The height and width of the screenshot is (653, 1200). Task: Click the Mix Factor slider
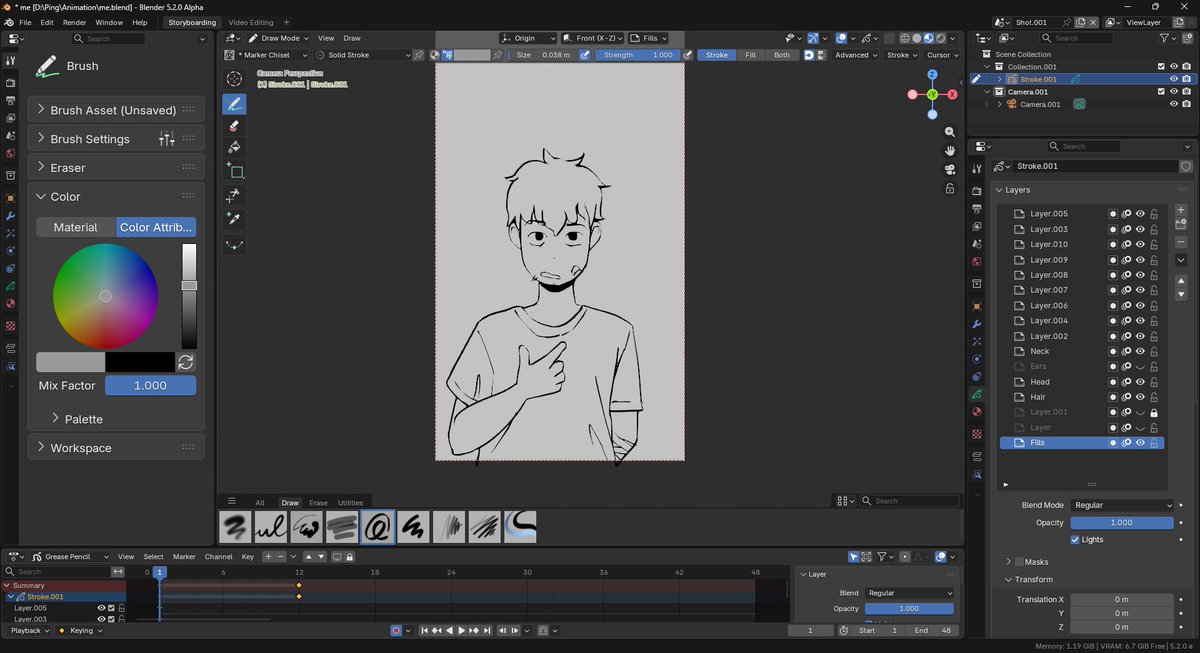(x=150, y=385)
